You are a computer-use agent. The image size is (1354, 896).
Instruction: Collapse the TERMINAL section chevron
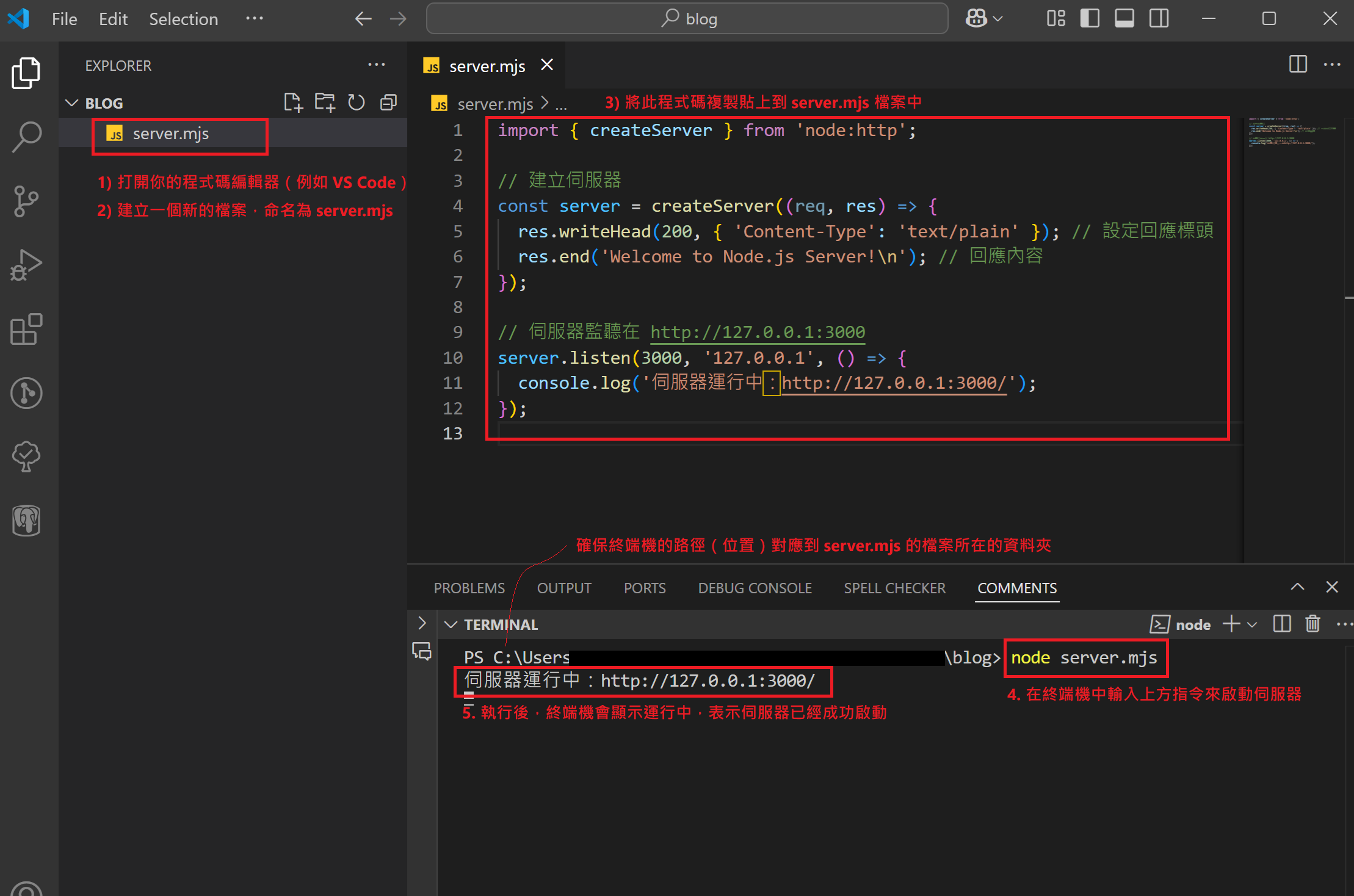(451, 624)
